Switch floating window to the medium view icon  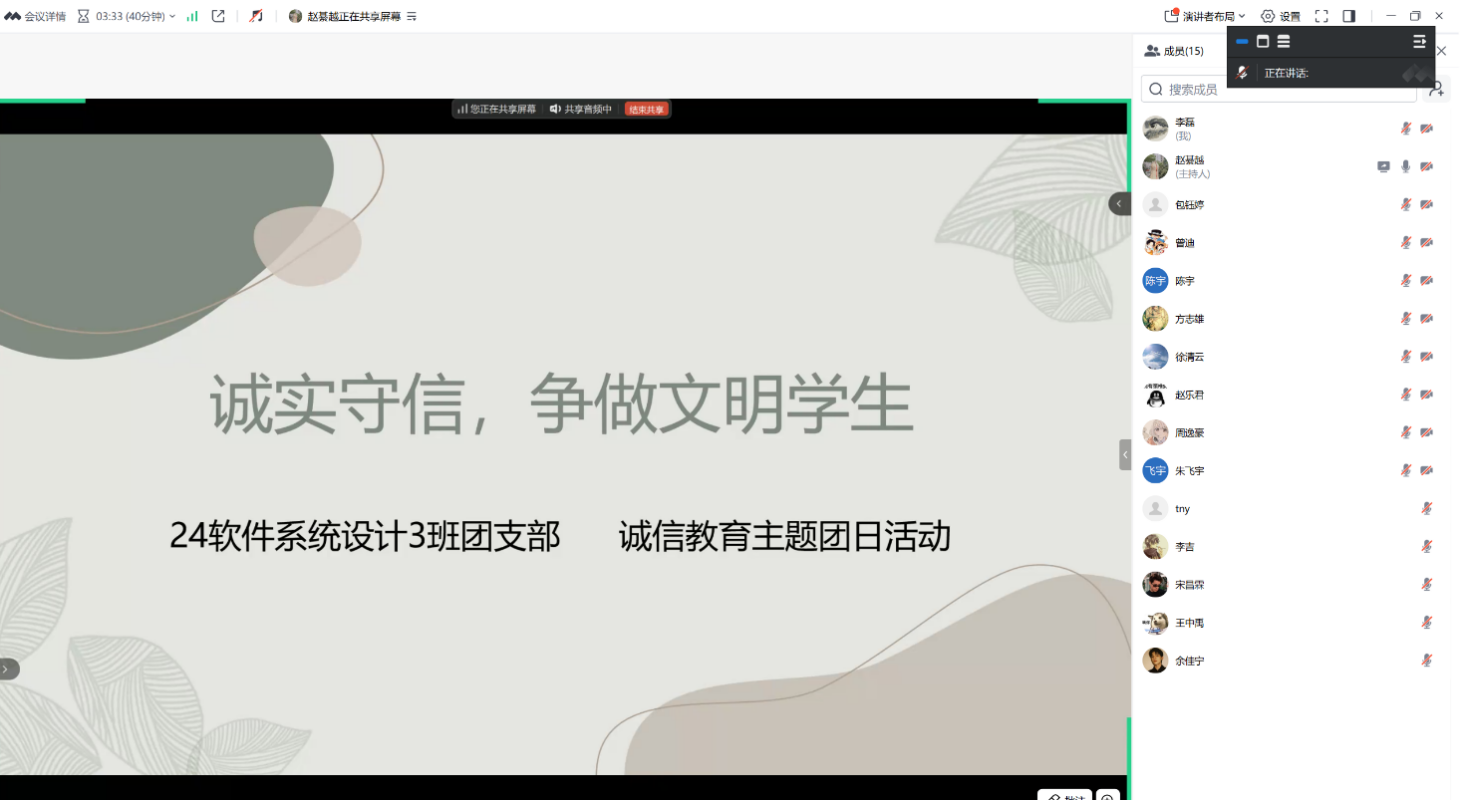point(1262,41)
